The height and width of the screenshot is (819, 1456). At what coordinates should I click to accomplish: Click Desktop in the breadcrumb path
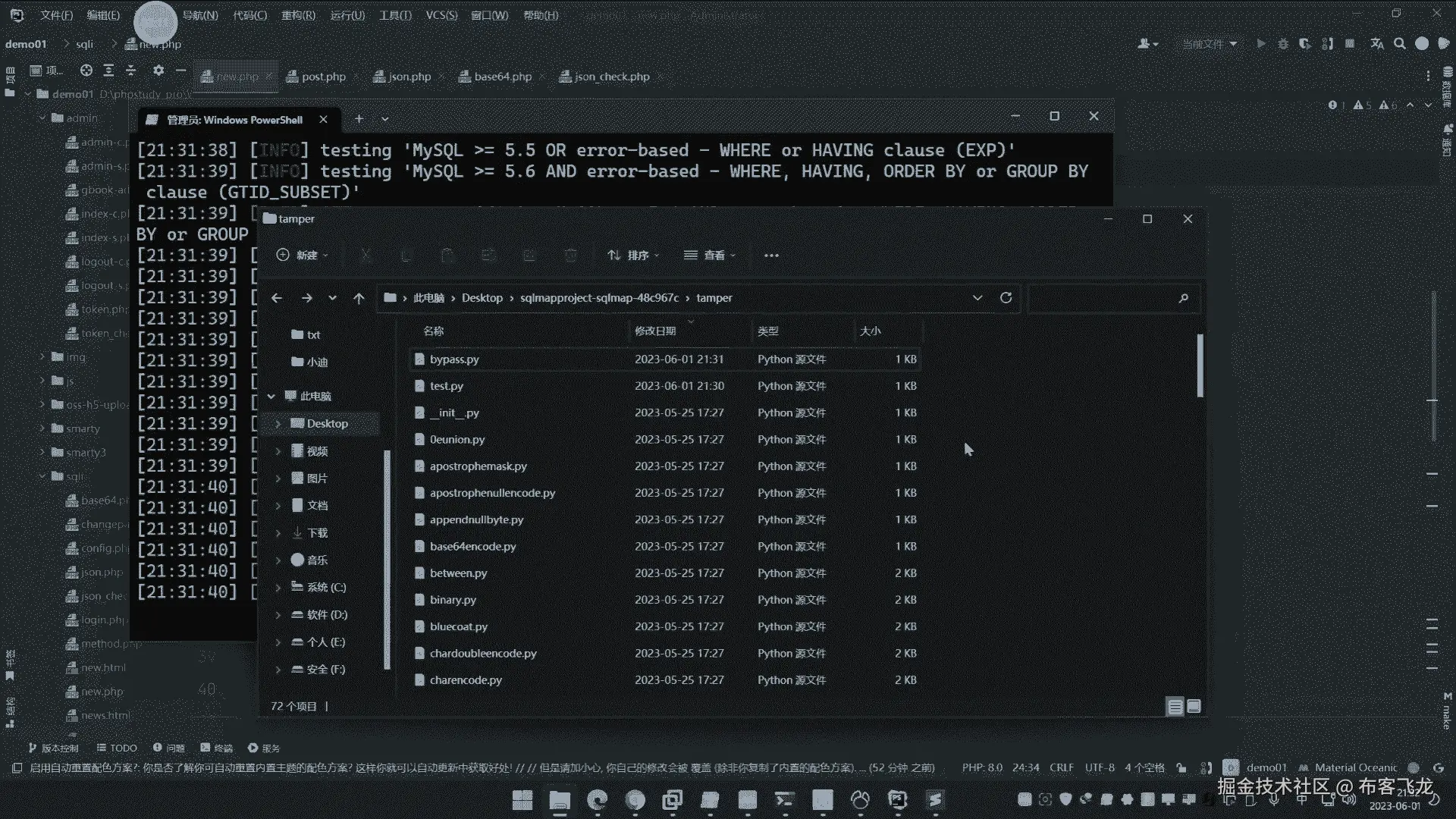coord(482,298)
